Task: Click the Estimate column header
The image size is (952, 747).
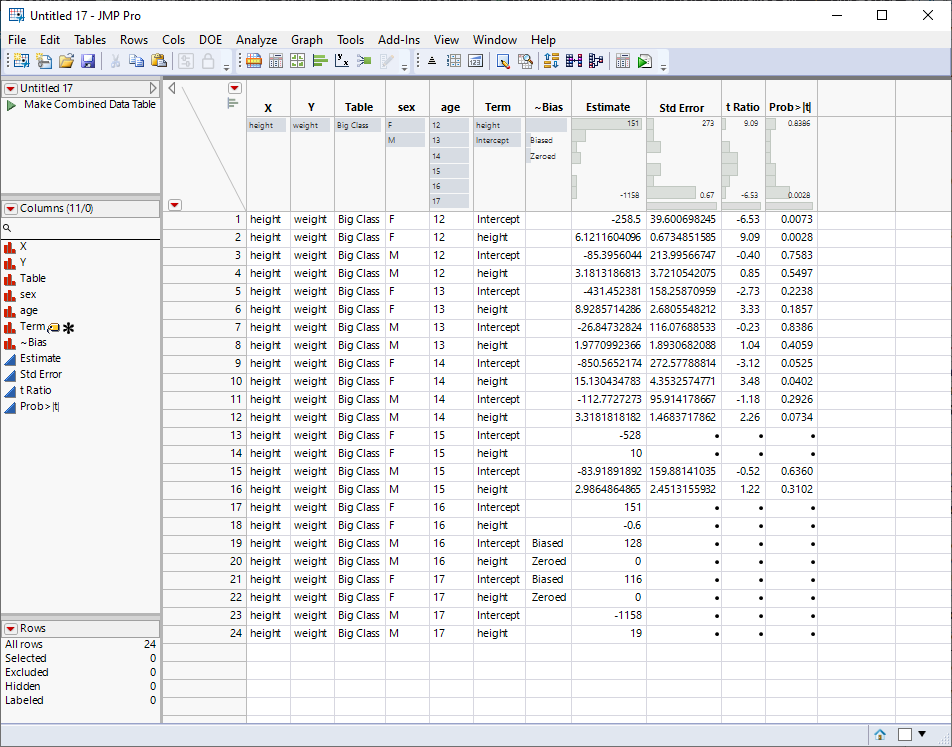Action: click(x=608, y=107)
